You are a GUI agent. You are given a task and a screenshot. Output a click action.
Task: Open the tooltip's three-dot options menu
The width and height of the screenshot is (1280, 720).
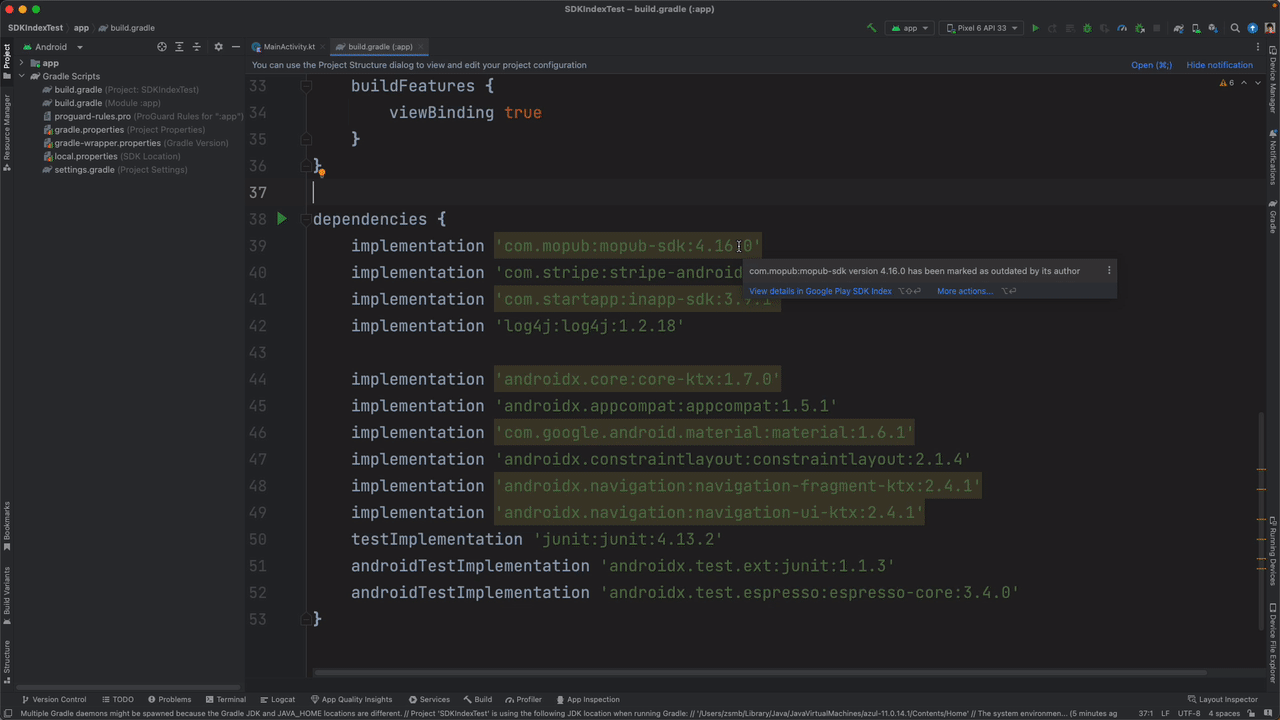(x=1108, y=270)
